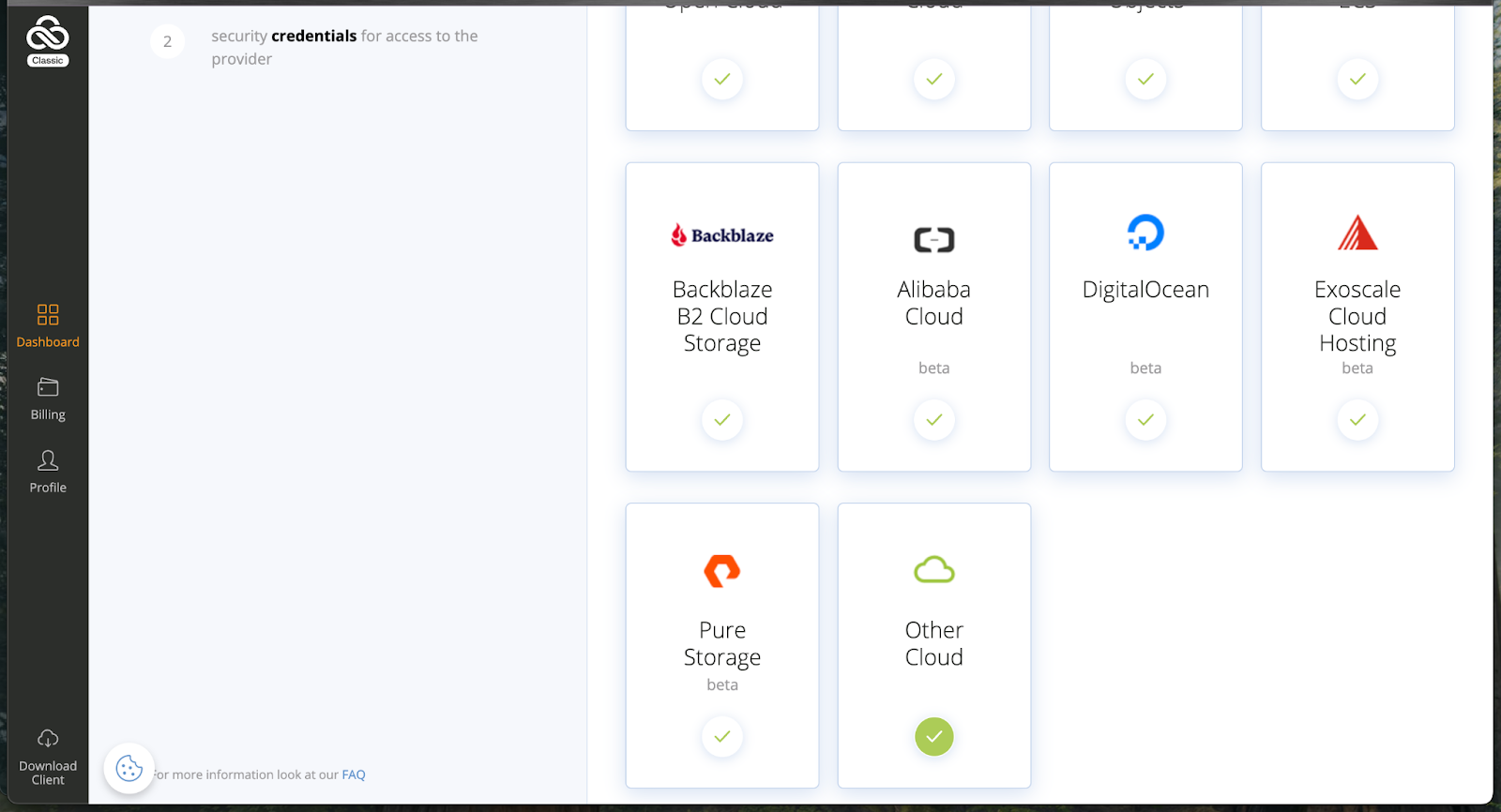Click the step 2 number circle
Image resolution: width=1501 pixels, height=812 pixels.
168,41
